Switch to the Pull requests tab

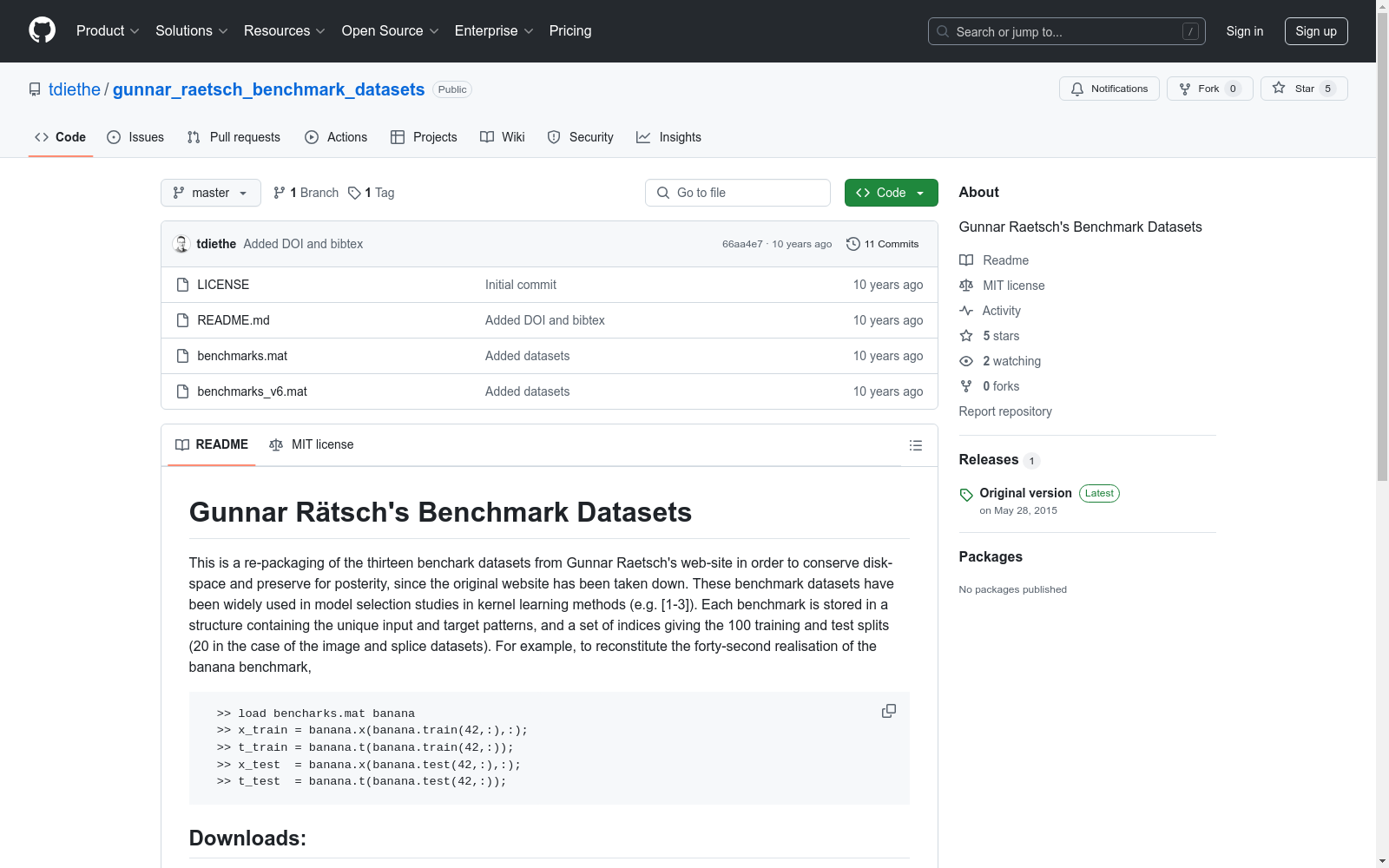[234, 137]
